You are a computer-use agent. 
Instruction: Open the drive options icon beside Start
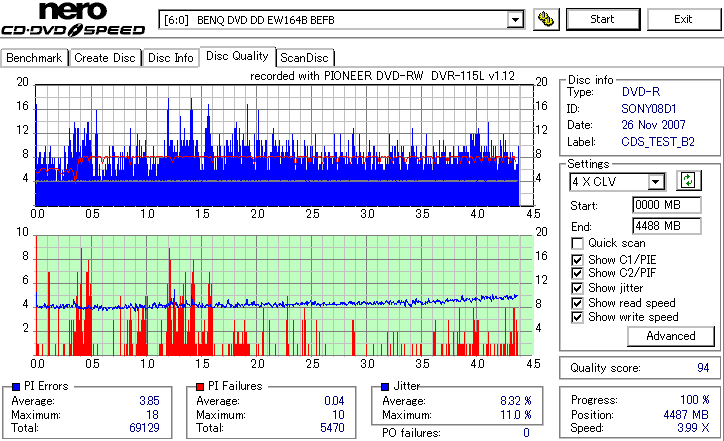(546, 19)
